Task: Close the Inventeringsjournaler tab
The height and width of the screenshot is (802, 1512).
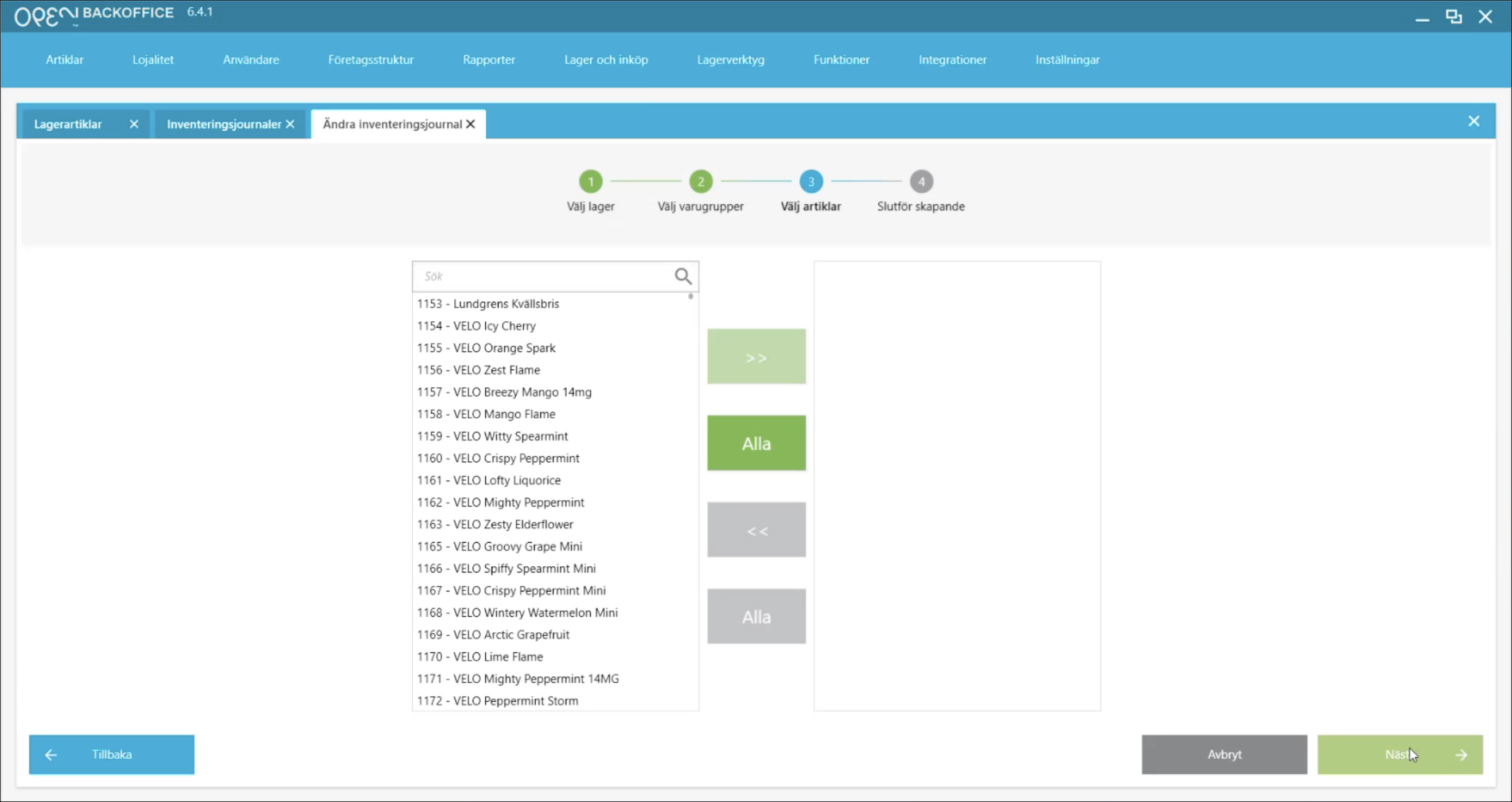Action: tap(290, 124)
